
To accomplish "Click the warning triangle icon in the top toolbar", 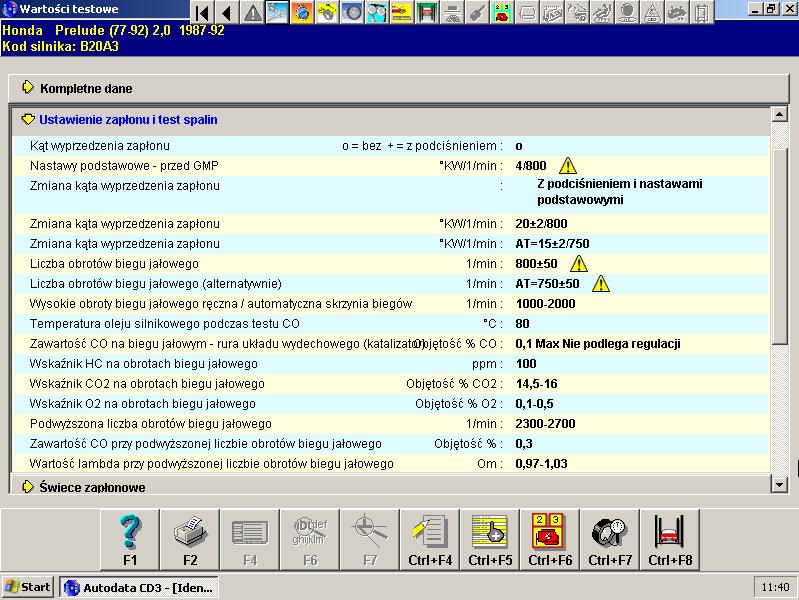I will 253,13.
